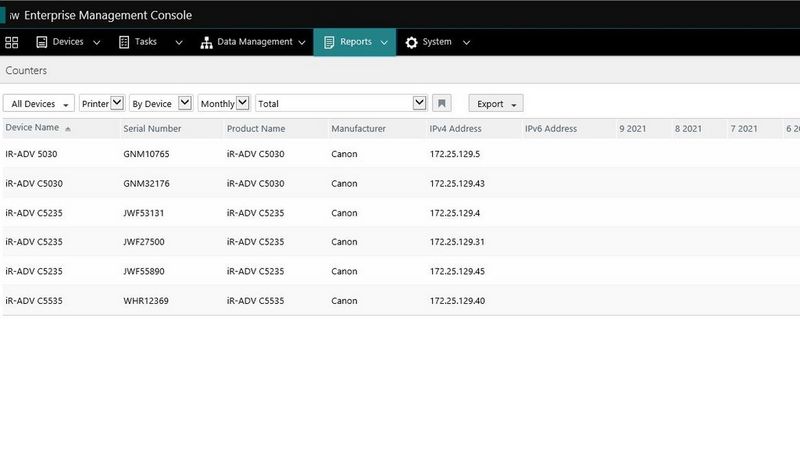This screenshot has width=800, height=450.
Task: Click the bookmark icon beside Total
Action: pyautogui.click(x=441, y=104)
